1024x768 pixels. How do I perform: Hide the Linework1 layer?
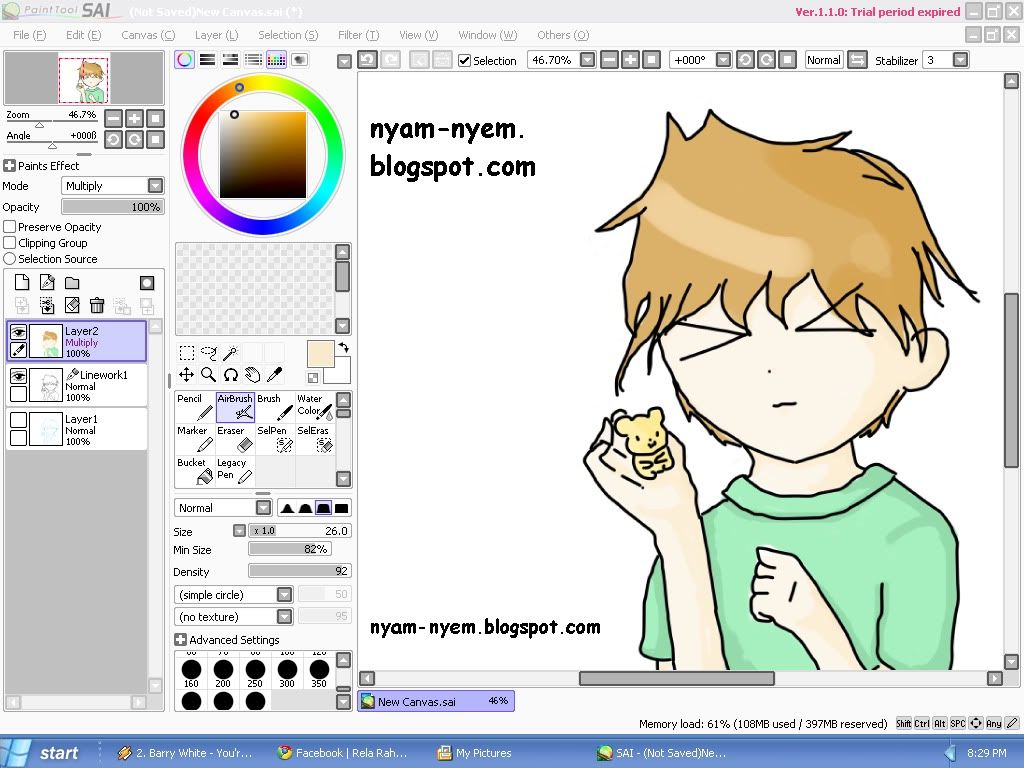(18, 376)
